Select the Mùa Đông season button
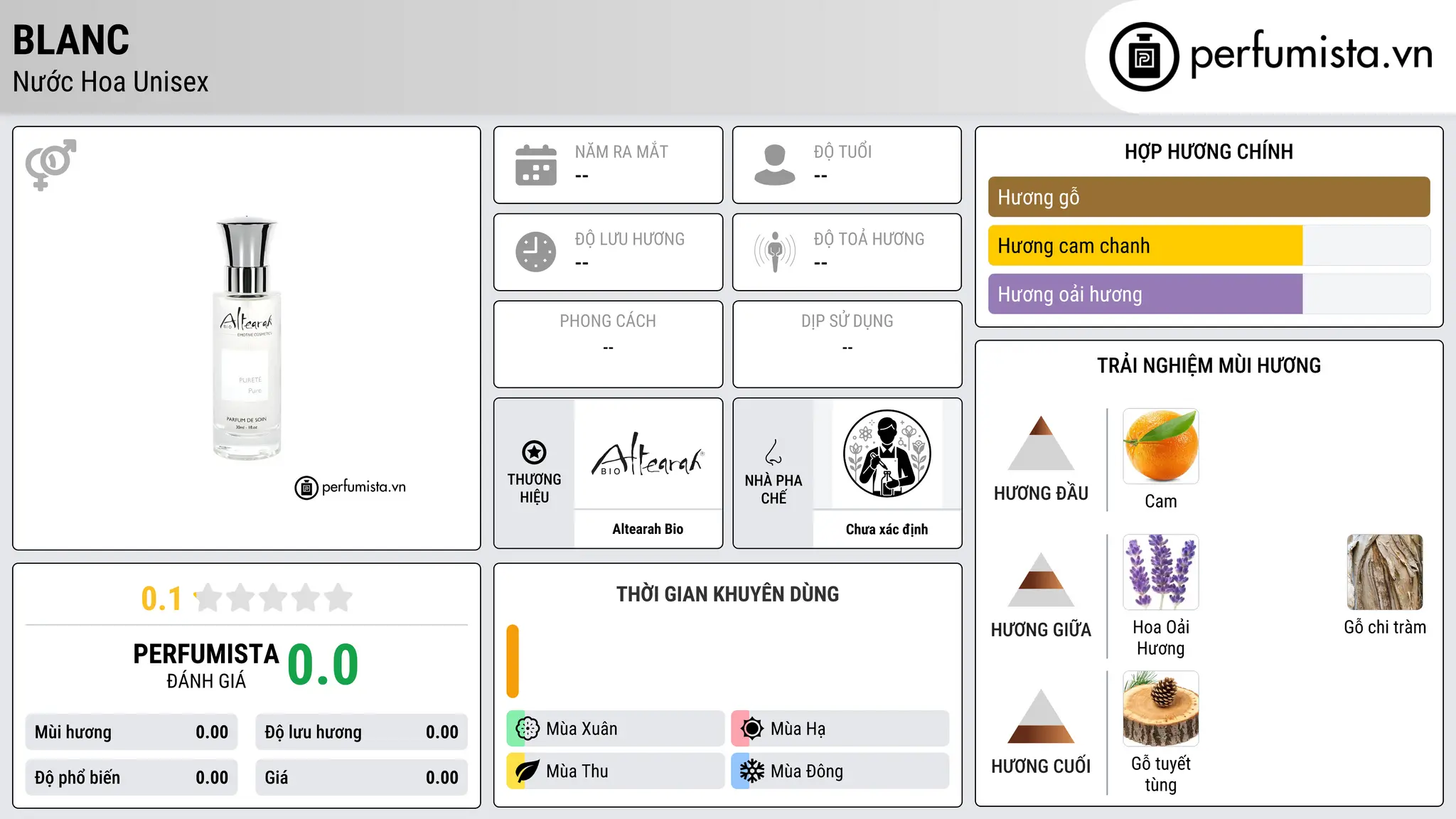 pyautogui.click(x=840, y=771)
